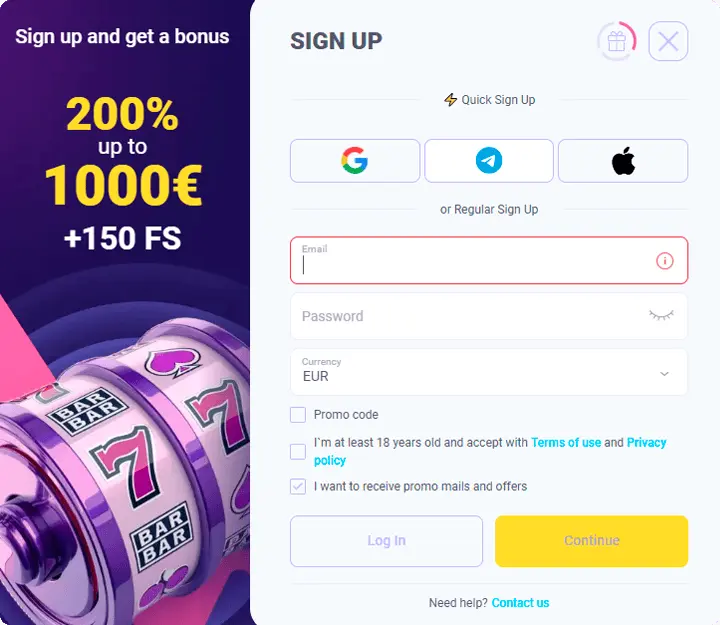720x625 pixels.
Task: Click the Quick Sign Up lightning icon
Action: [450, 100]
